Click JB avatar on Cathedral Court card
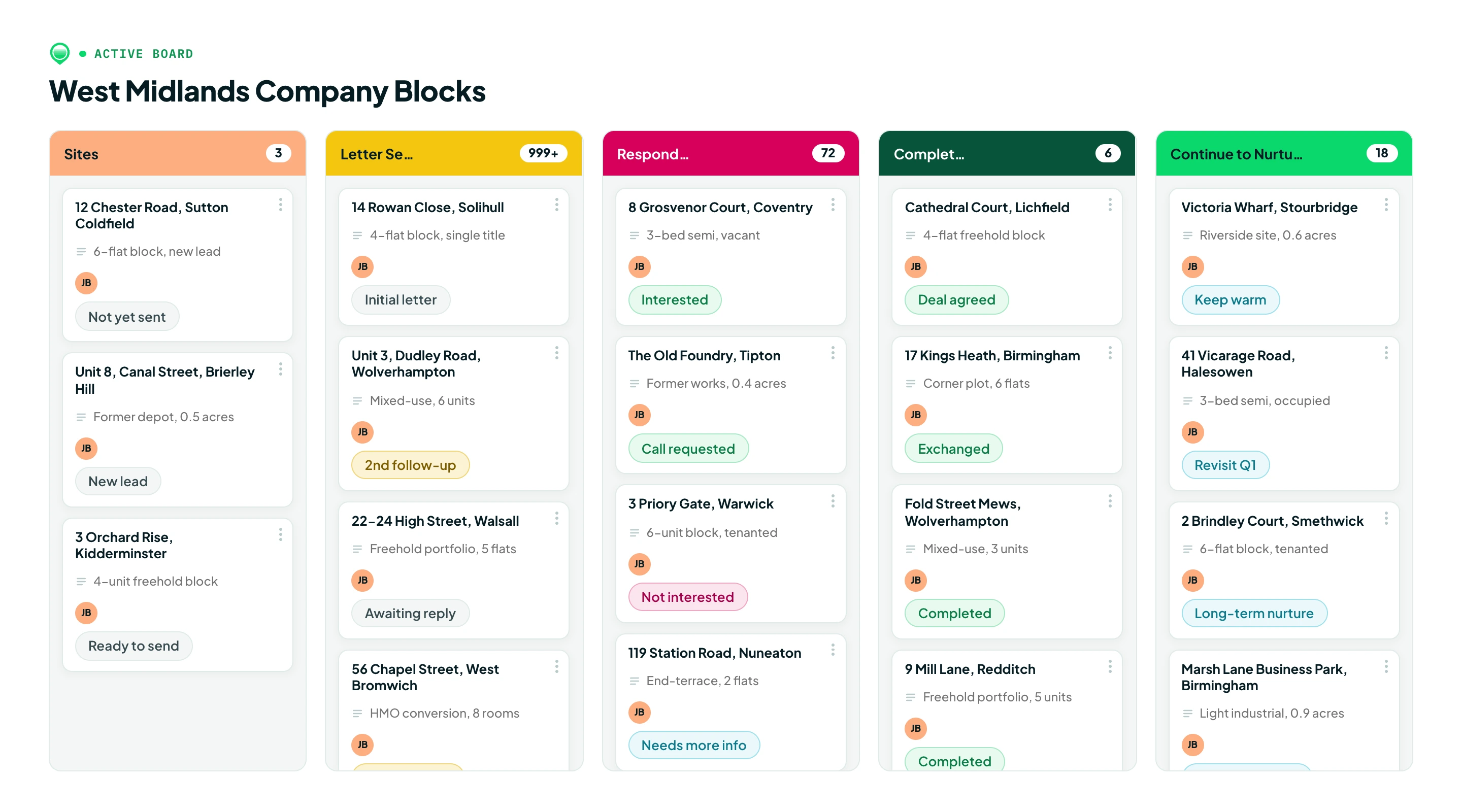Viewport: 1462px width, 812px height. (x=916, y=266)
